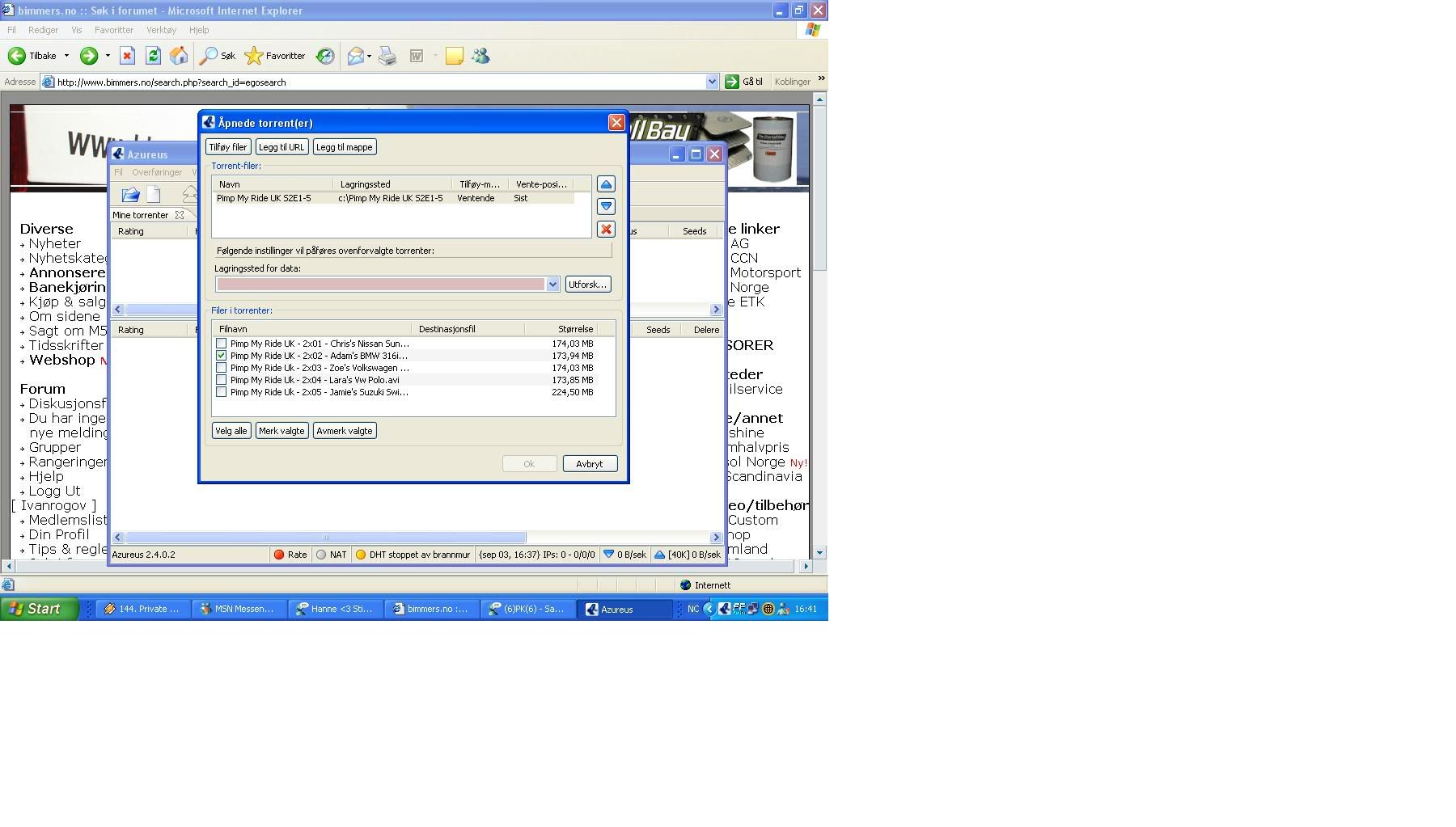This screenshot has height=827, width=1456.
Task: Stop page loading in IE toolbar
Action: (127, 56)
